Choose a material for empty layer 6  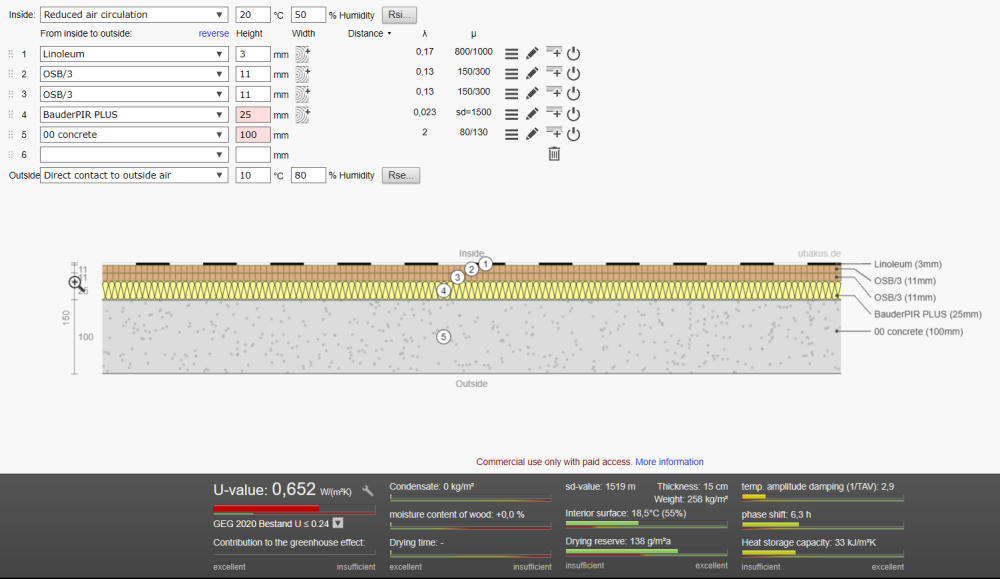click(x=134, y=155)
